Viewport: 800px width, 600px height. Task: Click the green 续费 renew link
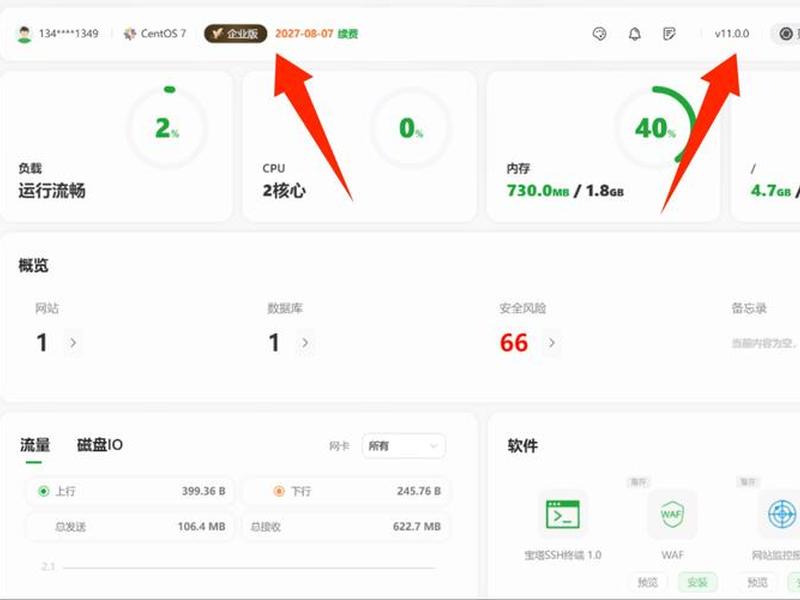(x=348, y=34)
